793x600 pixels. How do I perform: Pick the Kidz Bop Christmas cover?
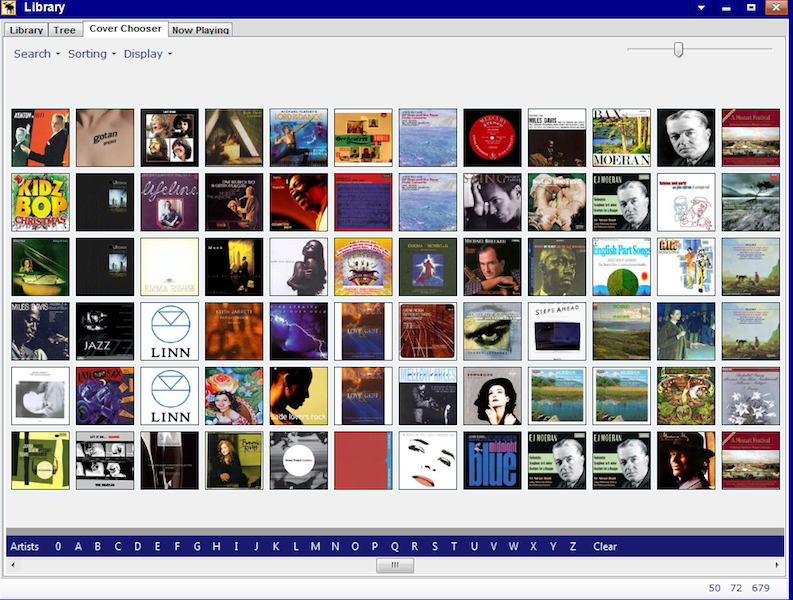[40, 202]
